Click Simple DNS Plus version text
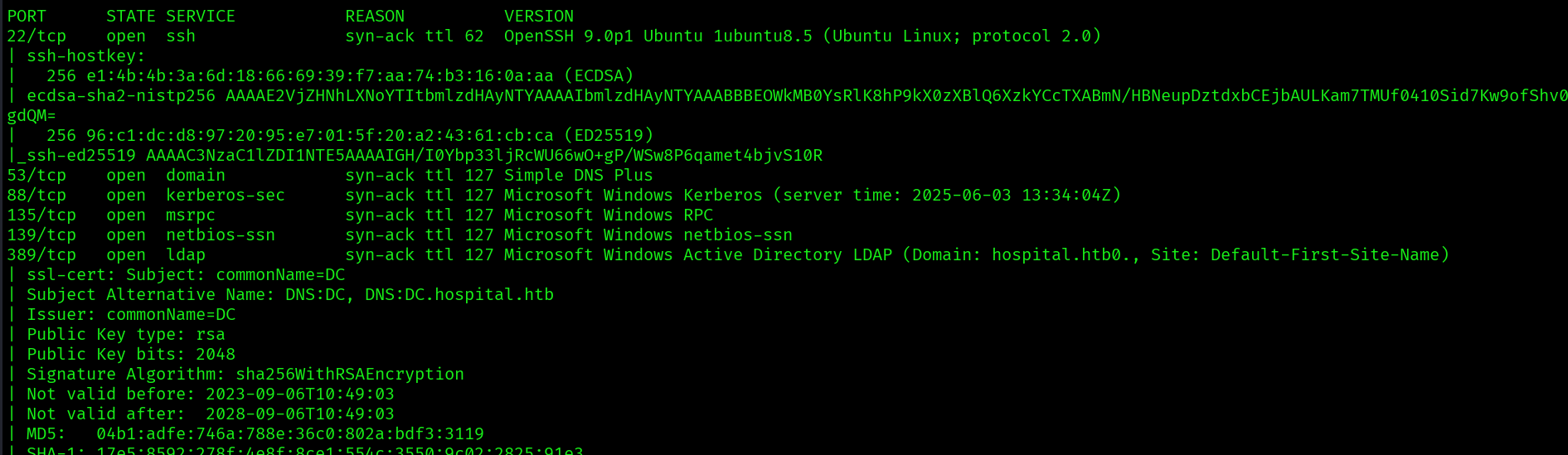Screen dimensions: 1568x455 tap(579, 175)
